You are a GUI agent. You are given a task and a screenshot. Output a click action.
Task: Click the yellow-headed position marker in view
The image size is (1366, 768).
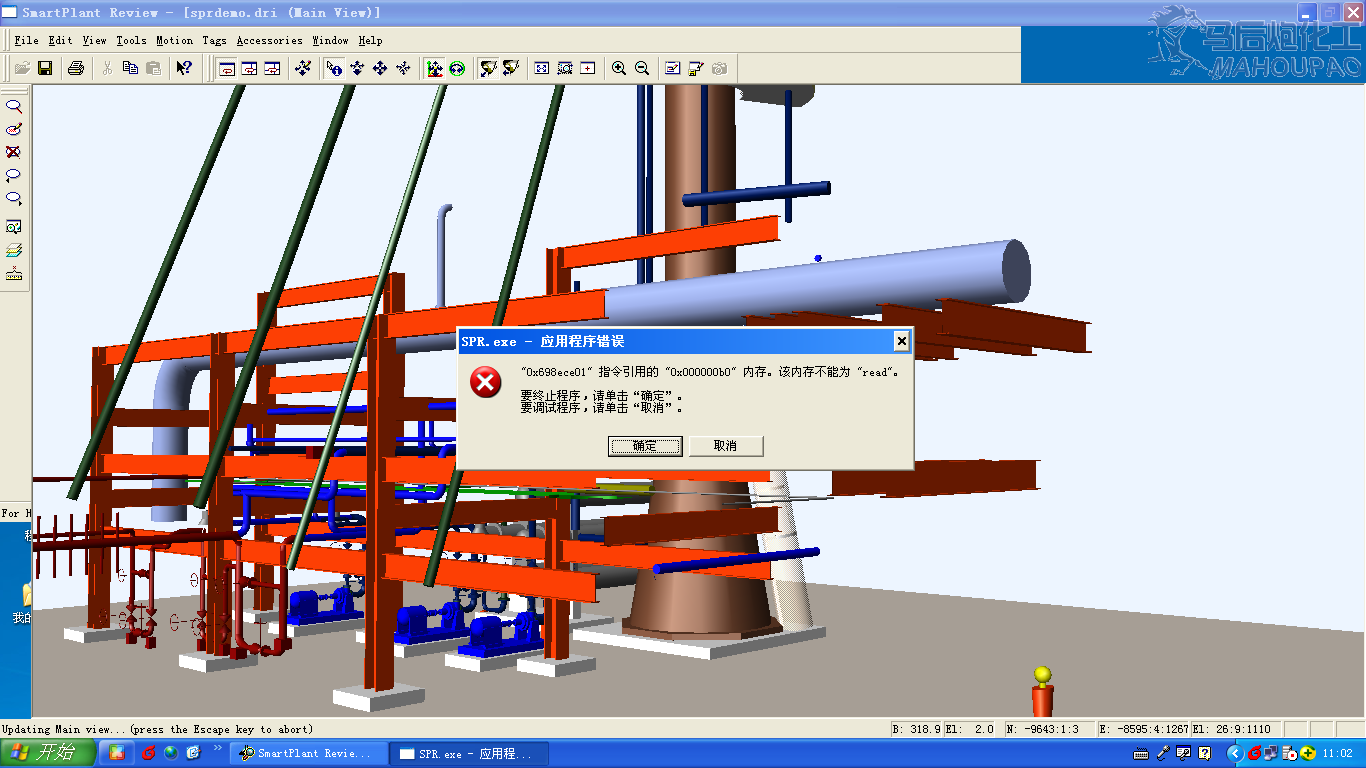(1043, 691)
